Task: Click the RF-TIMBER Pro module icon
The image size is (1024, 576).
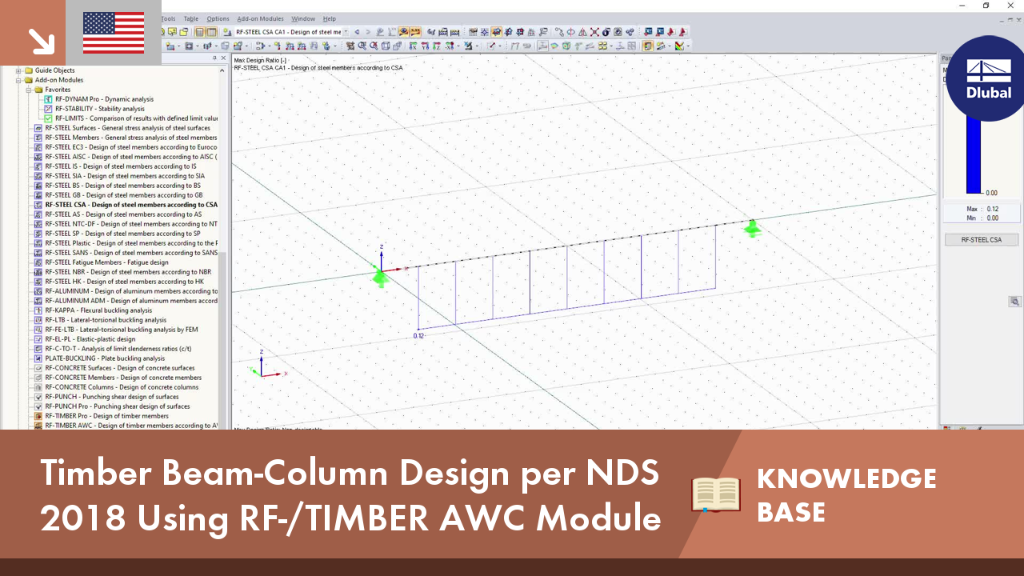Action: click(38, 416)
